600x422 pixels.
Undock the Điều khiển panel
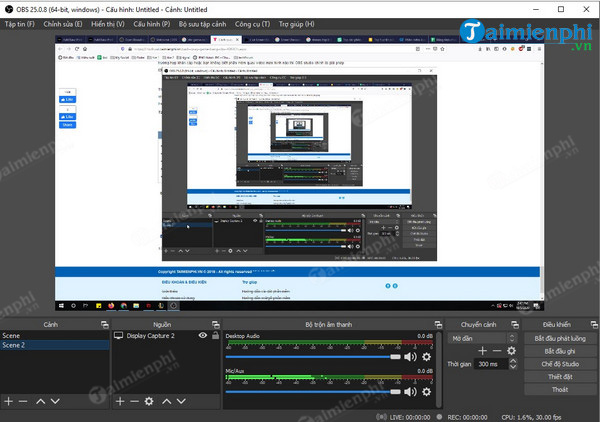point(594,324)
